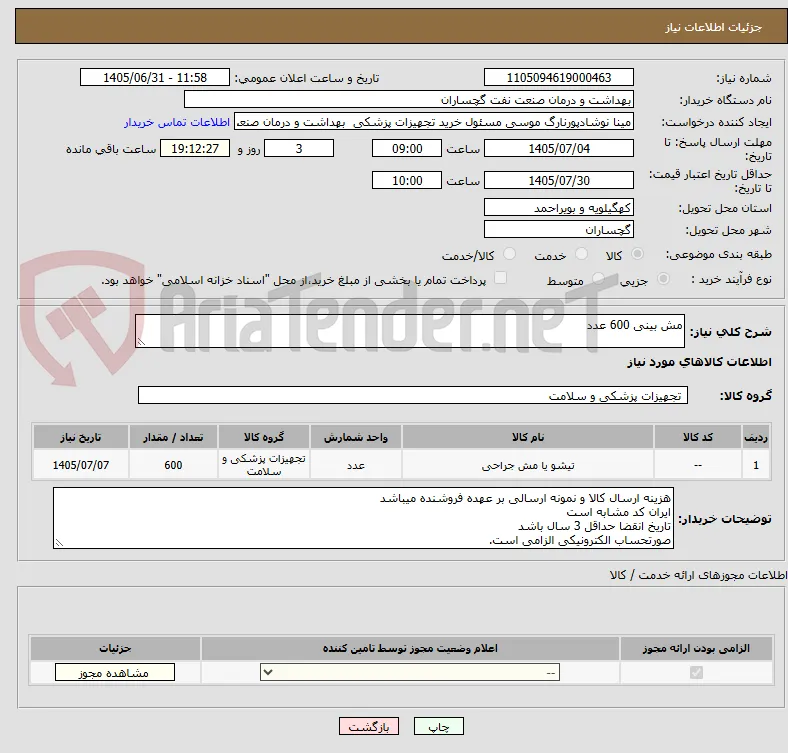788x753 pixels.
Task: Click the unit cell عدد
Action: 356,465
